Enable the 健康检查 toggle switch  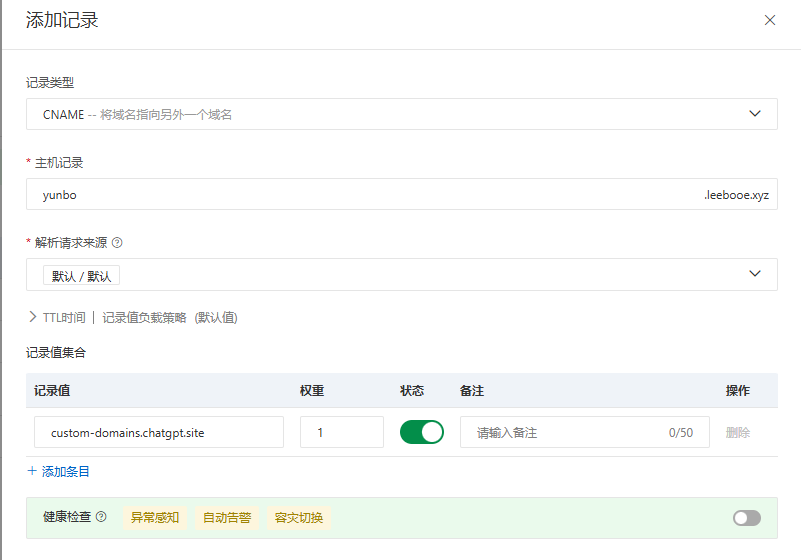(746, 518)
